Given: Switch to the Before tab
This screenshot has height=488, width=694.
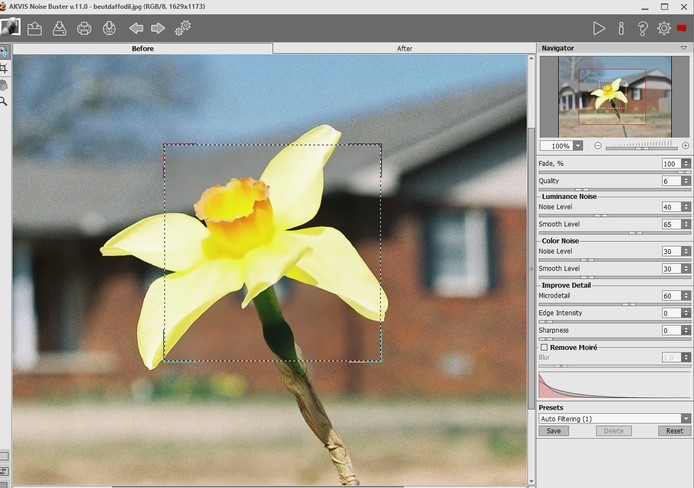Looking at the screenshot, I should pos(143,48).
